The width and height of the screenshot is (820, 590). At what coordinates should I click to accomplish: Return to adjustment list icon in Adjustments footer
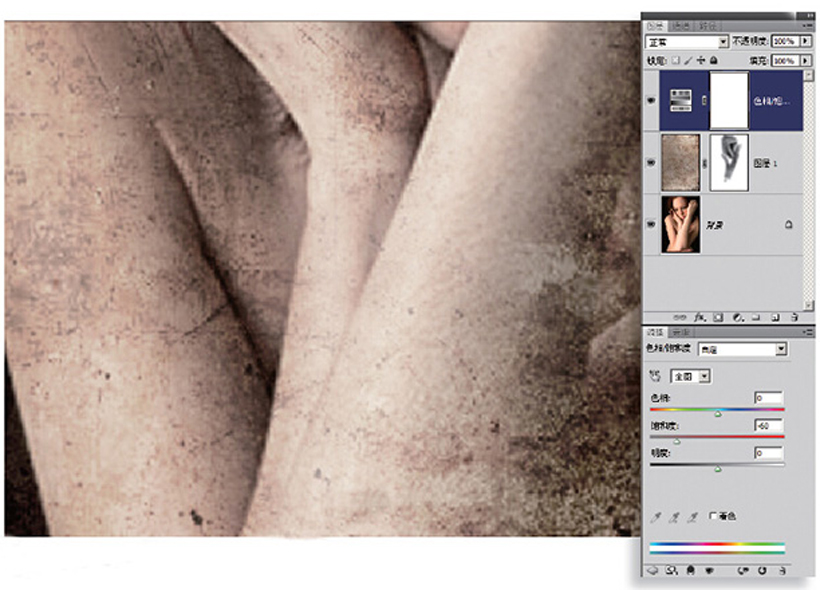click(653, 571)
